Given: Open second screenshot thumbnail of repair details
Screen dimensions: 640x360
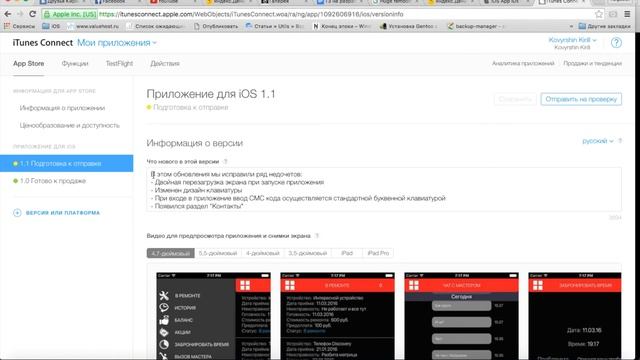Looking at the screenshot, I should pos(338,316).
